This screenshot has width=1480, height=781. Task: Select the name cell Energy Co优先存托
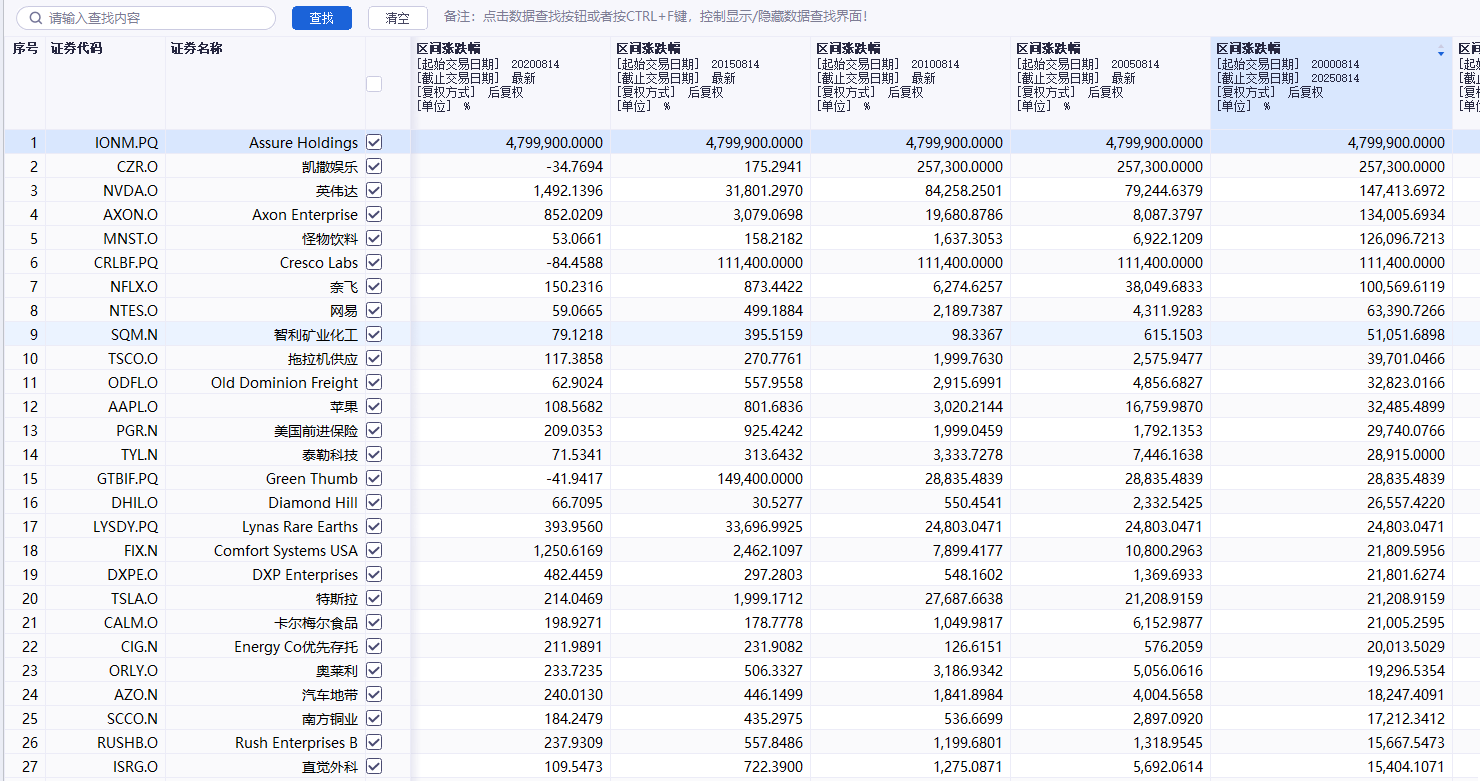tap(296, 647)
